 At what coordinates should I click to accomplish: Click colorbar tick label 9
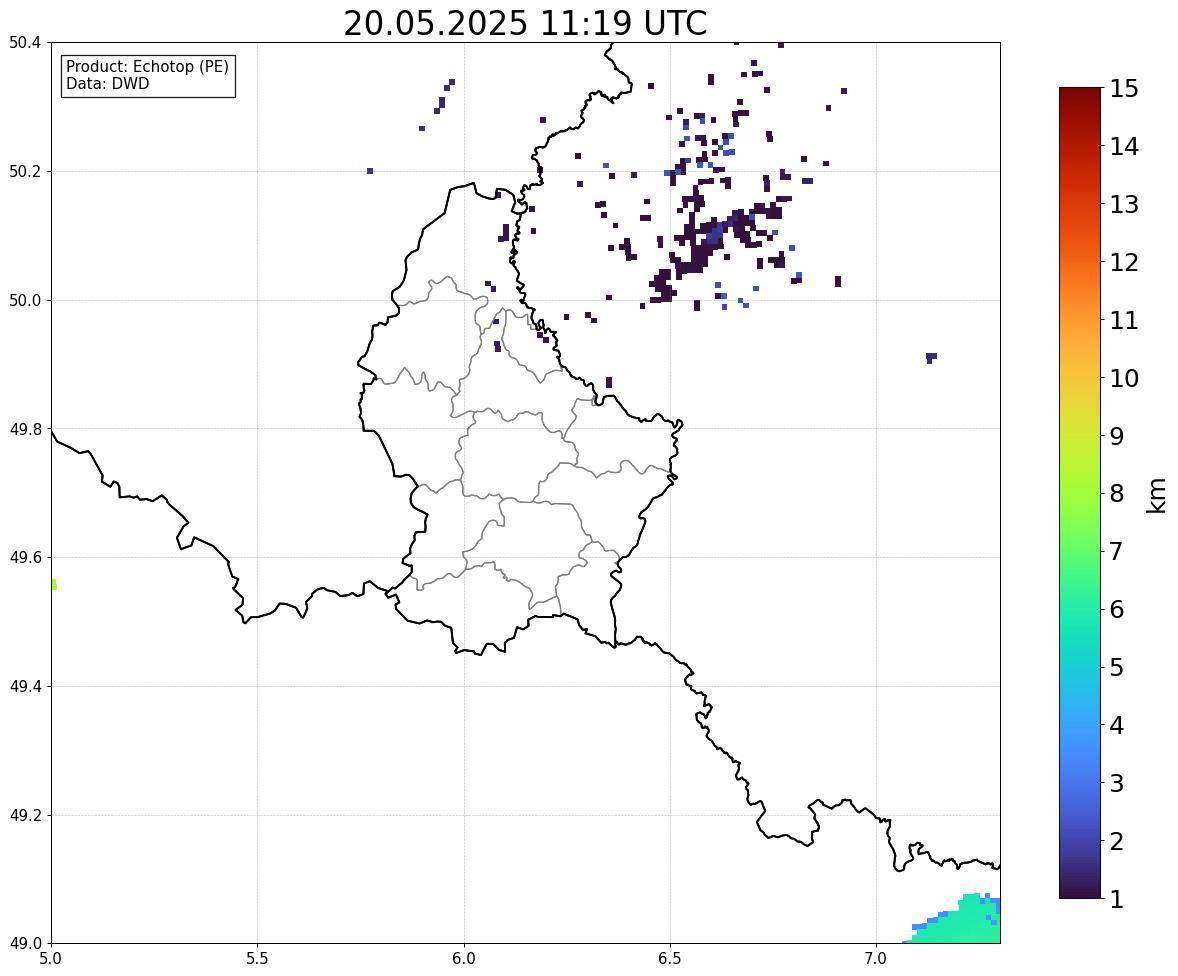[x=1117, y=436]
